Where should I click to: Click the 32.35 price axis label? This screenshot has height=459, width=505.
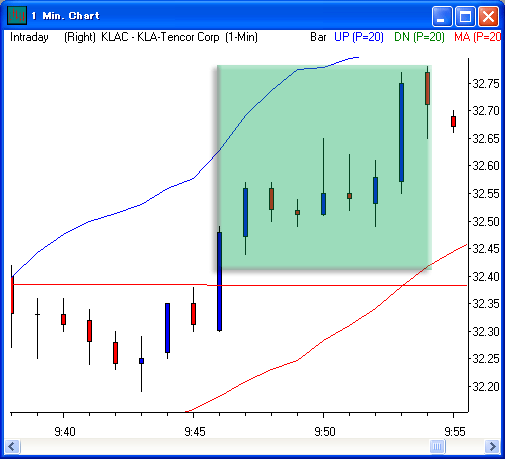[x=486, y=304]
